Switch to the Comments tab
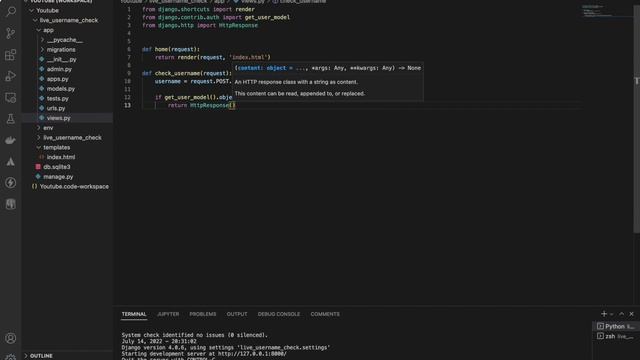Viewport: 640px width, 360px height. (x=325, y=314)
